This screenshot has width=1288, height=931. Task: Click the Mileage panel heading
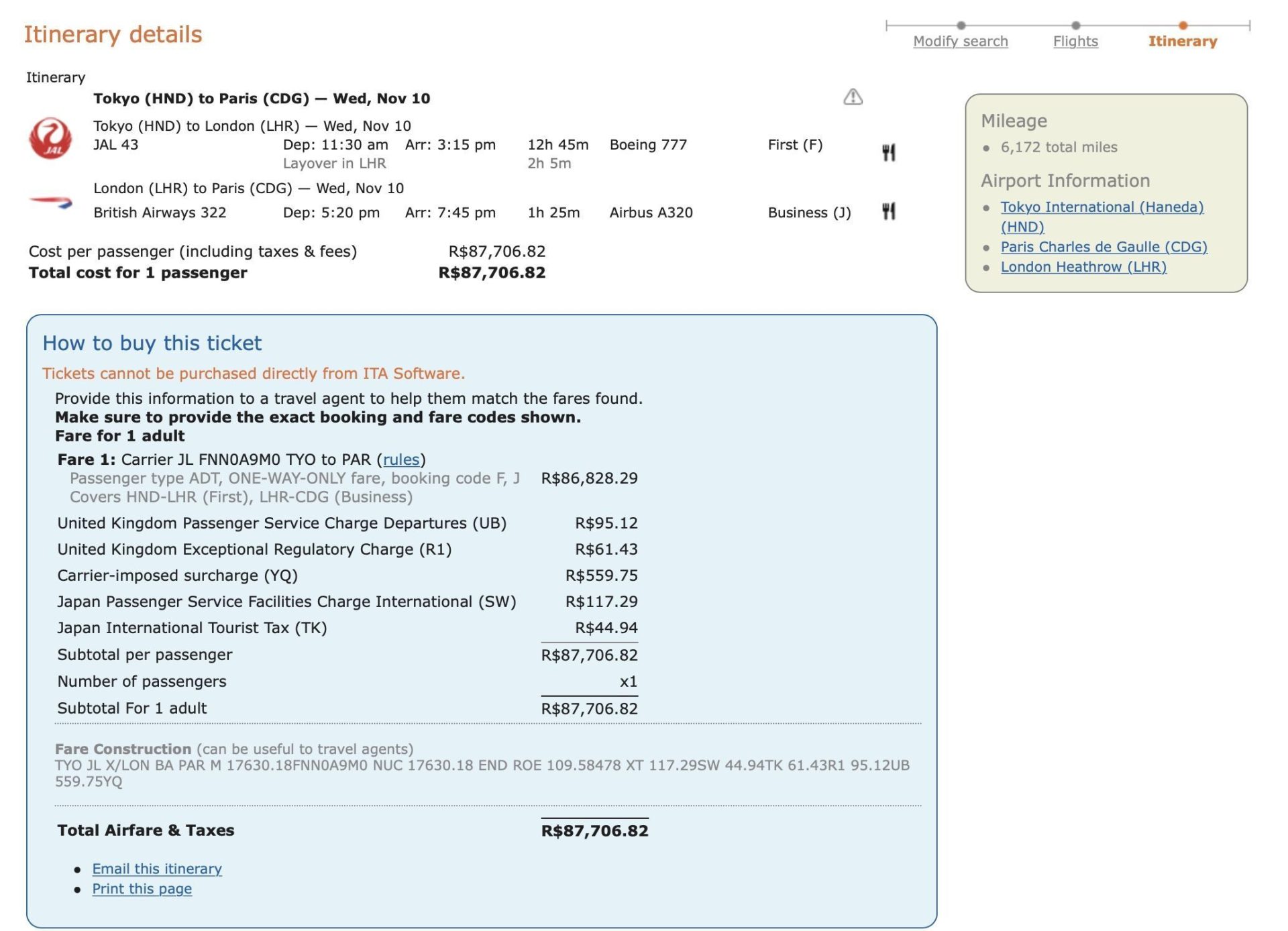pos(1014,121)
